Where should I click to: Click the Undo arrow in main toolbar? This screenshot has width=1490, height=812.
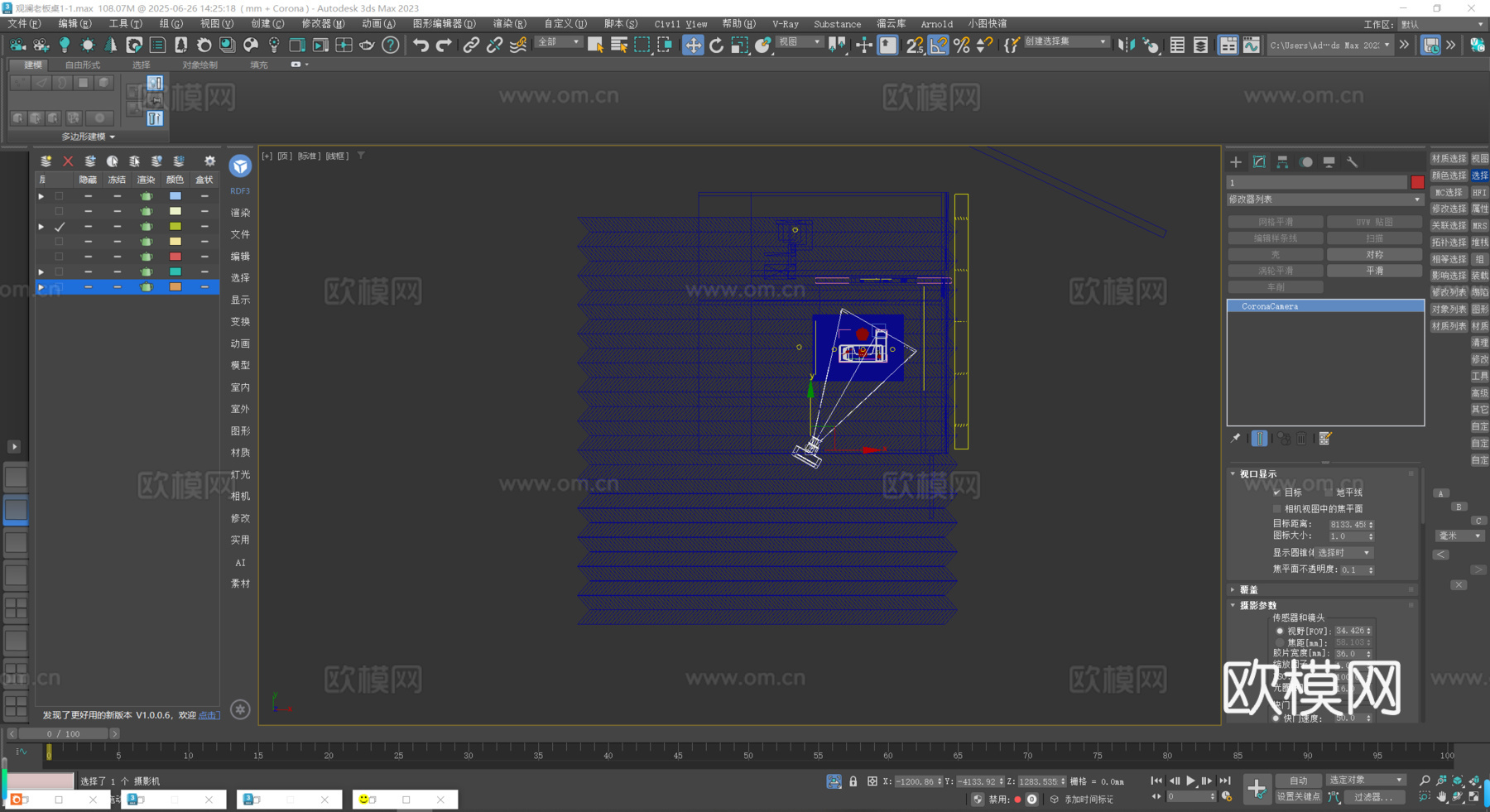(421, 45)
